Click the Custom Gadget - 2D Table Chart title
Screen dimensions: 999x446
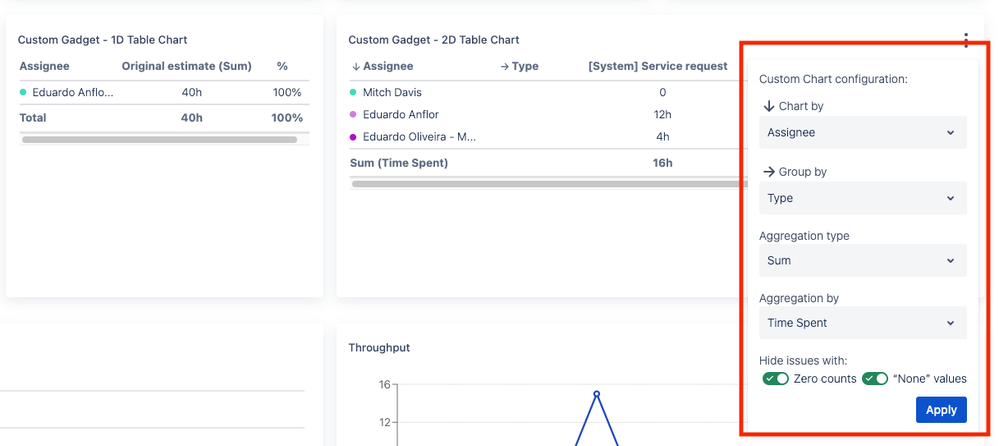pos(434,40)
